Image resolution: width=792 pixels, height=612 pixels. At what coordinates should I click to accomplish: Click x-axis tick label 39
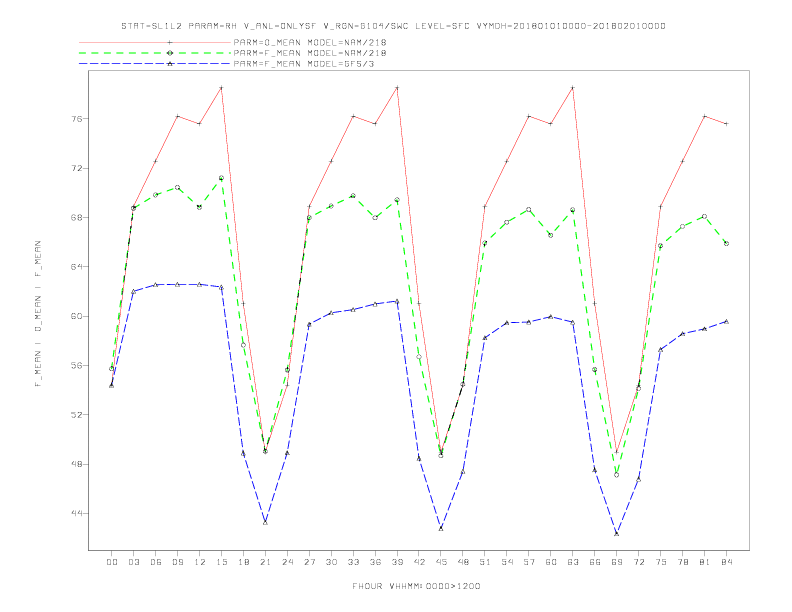coord(397,562)
